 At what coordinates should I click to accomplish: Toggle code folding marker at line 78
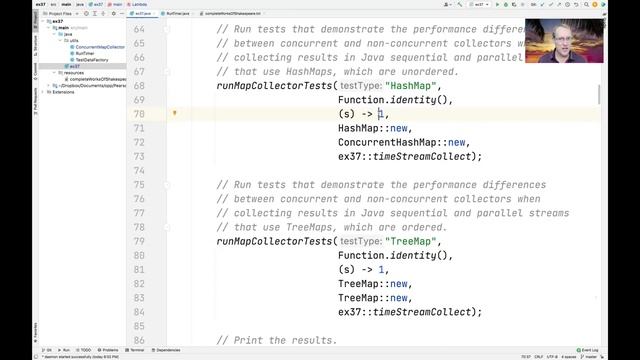(x=167, y=227)
